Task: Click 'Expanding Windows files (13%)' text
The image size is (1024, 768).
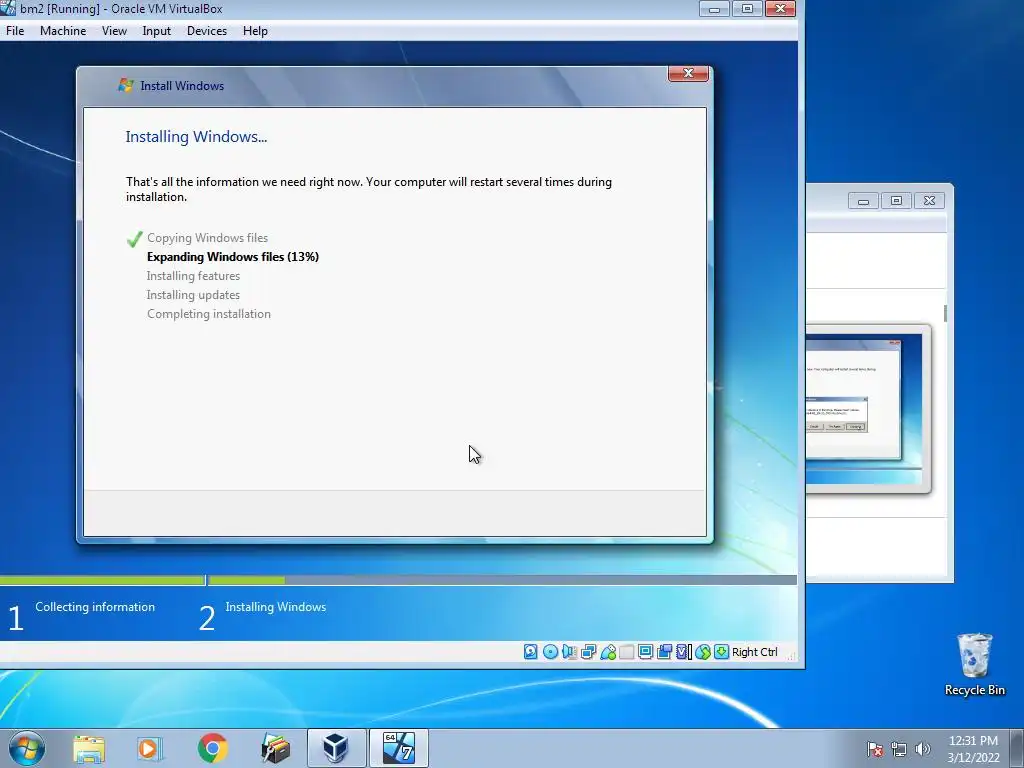Action: click(233, 257)
